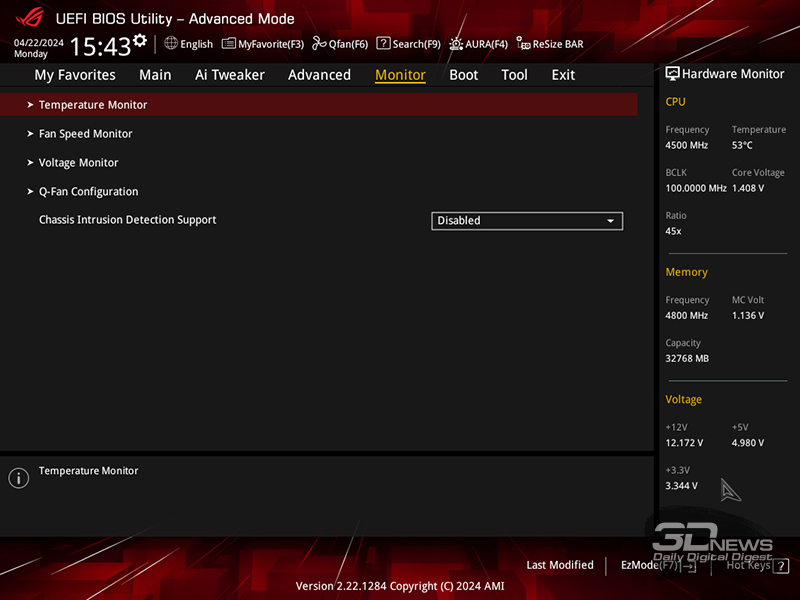Open Chassis Intrusion Detection dropdown showing Disabled
The height and width of the screenshot is (600, 800).
click(x=527, y=221)
